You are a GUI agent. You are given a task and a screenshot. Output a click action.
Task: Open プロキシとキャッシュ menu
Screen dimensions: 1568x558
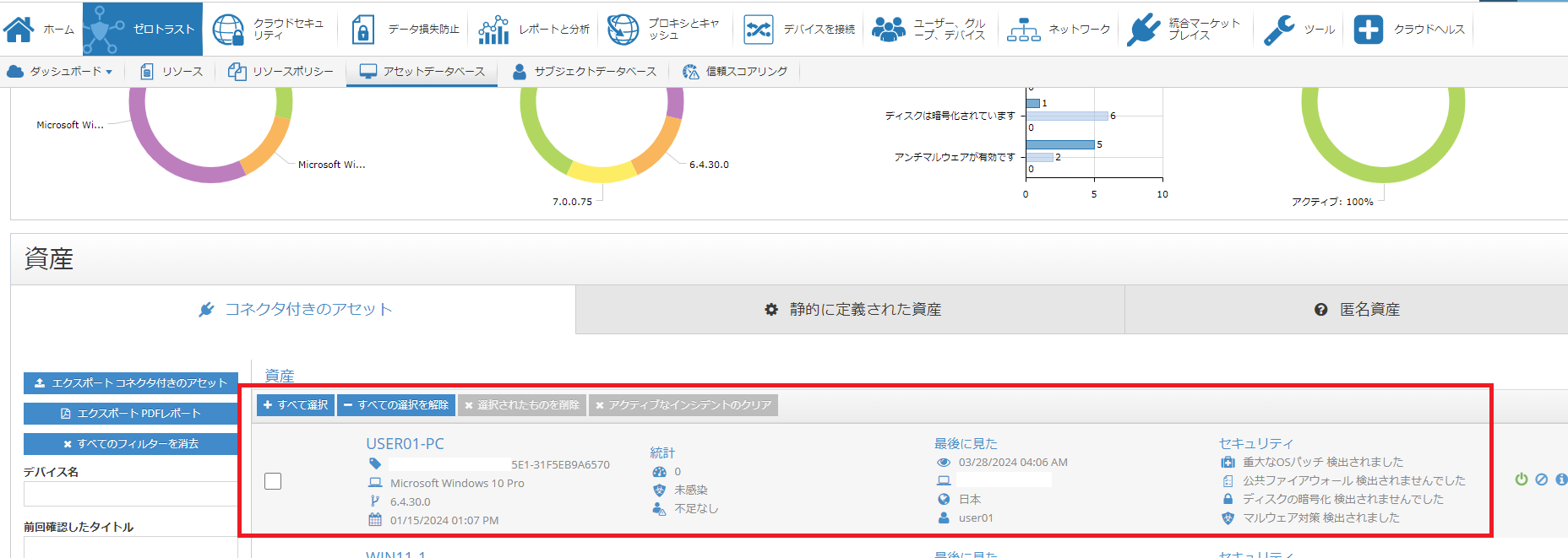click(x=664, y=29)
